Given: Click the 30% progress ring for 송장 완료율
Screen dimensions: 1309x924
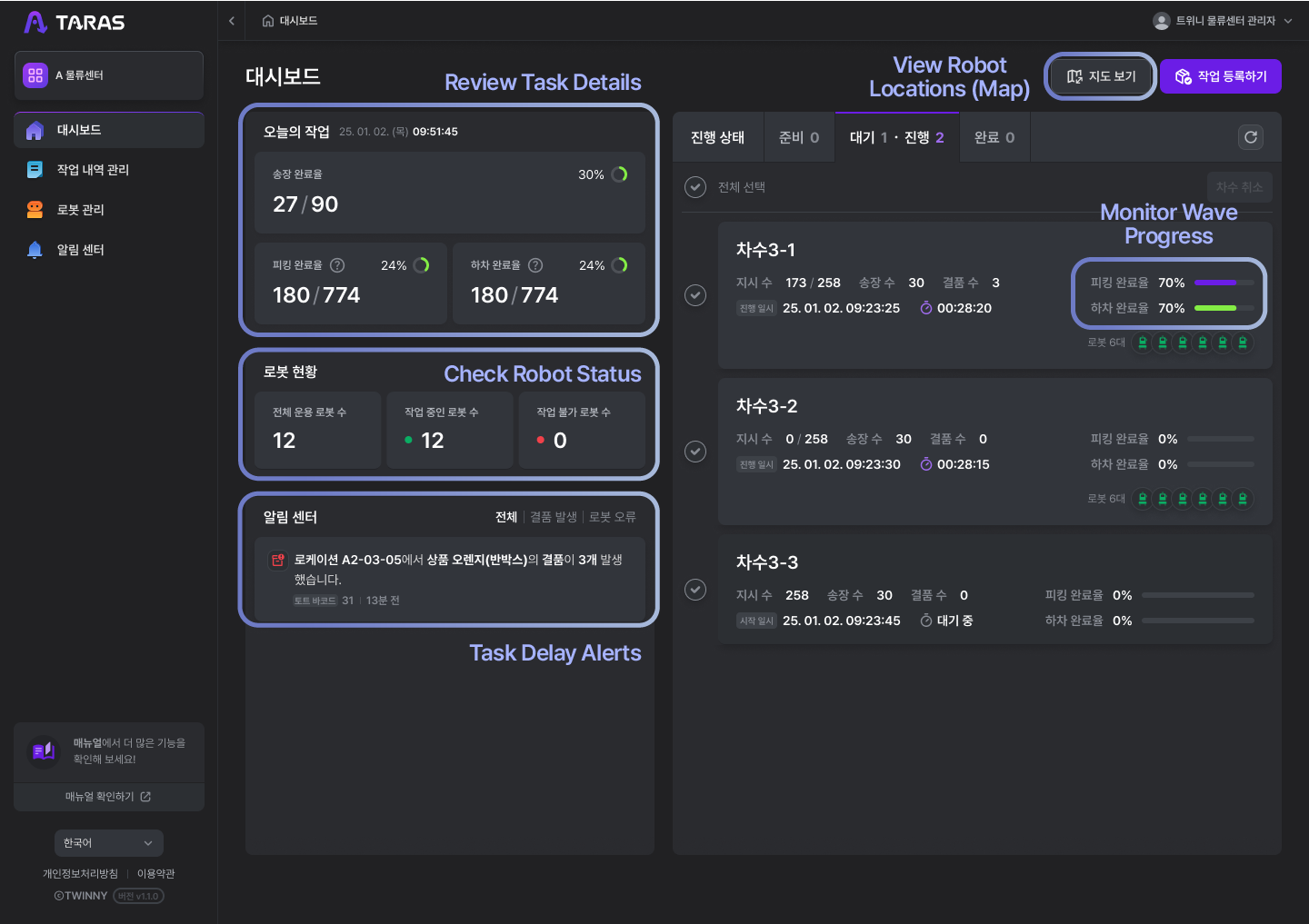Looking at the screenshot, I should 620,174.
